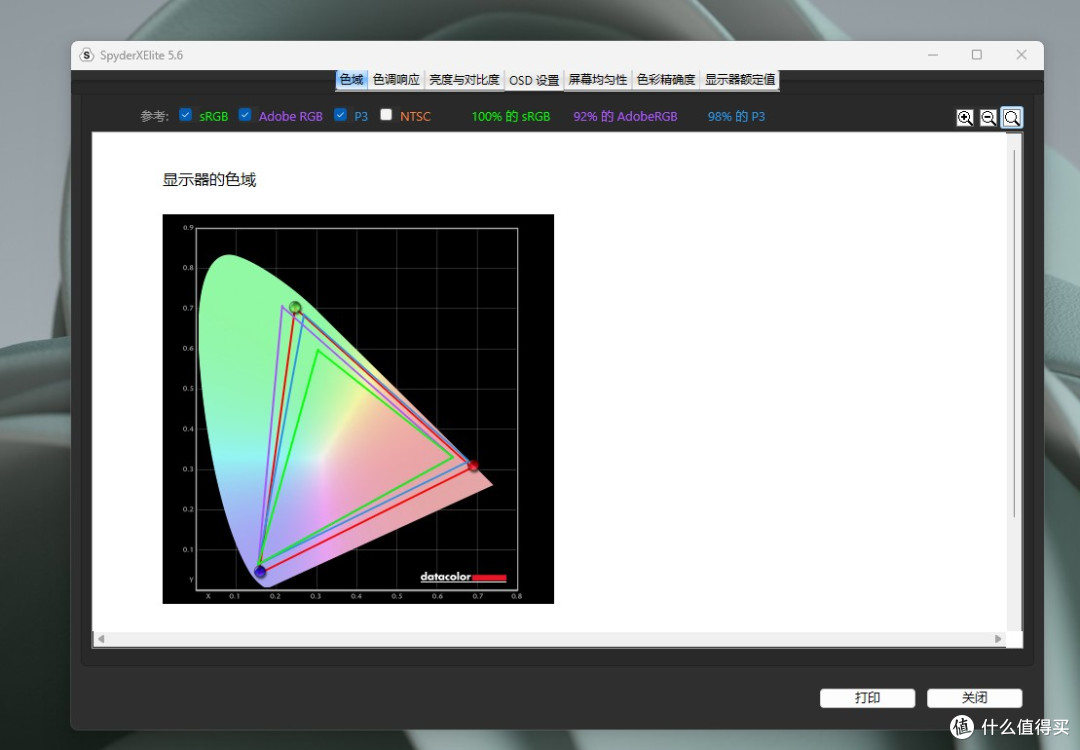Click the 显示器的色域 heading
The height and width of the screenshot is (750, 1080).
pos(209,180)
